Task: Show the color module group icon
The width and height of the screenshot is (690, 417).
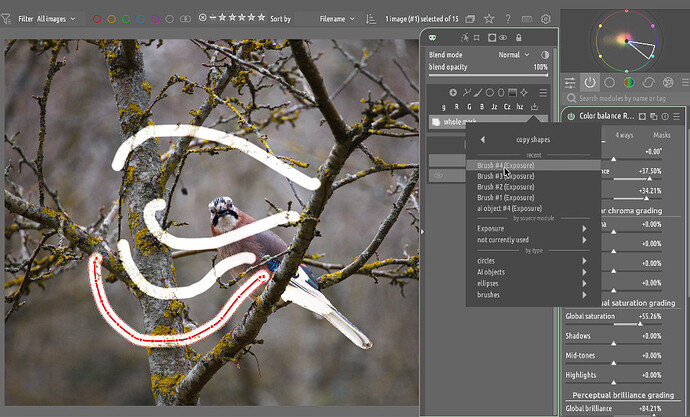Action: 629,82
